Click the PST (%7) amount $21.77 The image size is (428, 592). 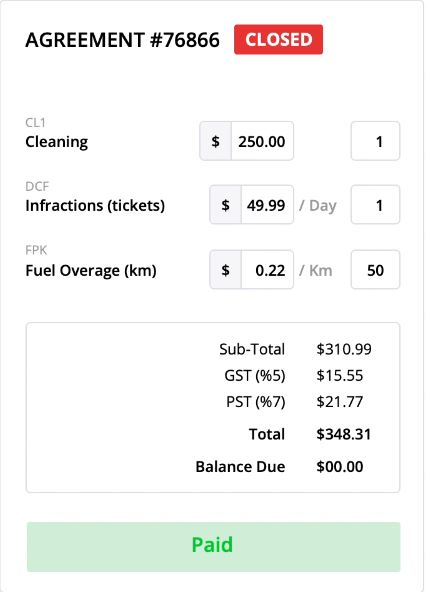340,402
